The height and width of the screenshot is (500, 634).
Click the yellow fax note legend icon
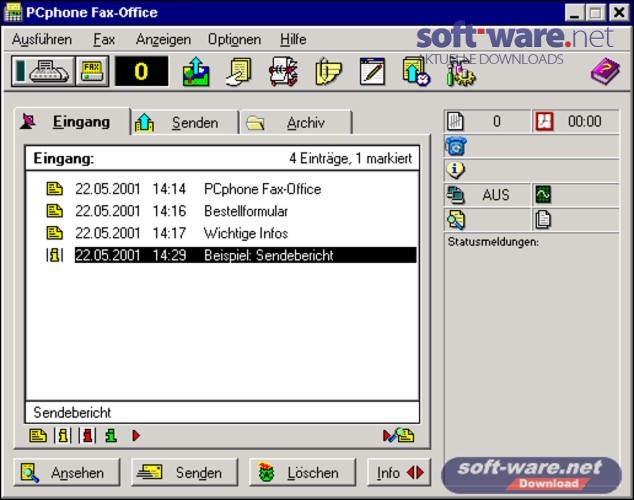38,436
